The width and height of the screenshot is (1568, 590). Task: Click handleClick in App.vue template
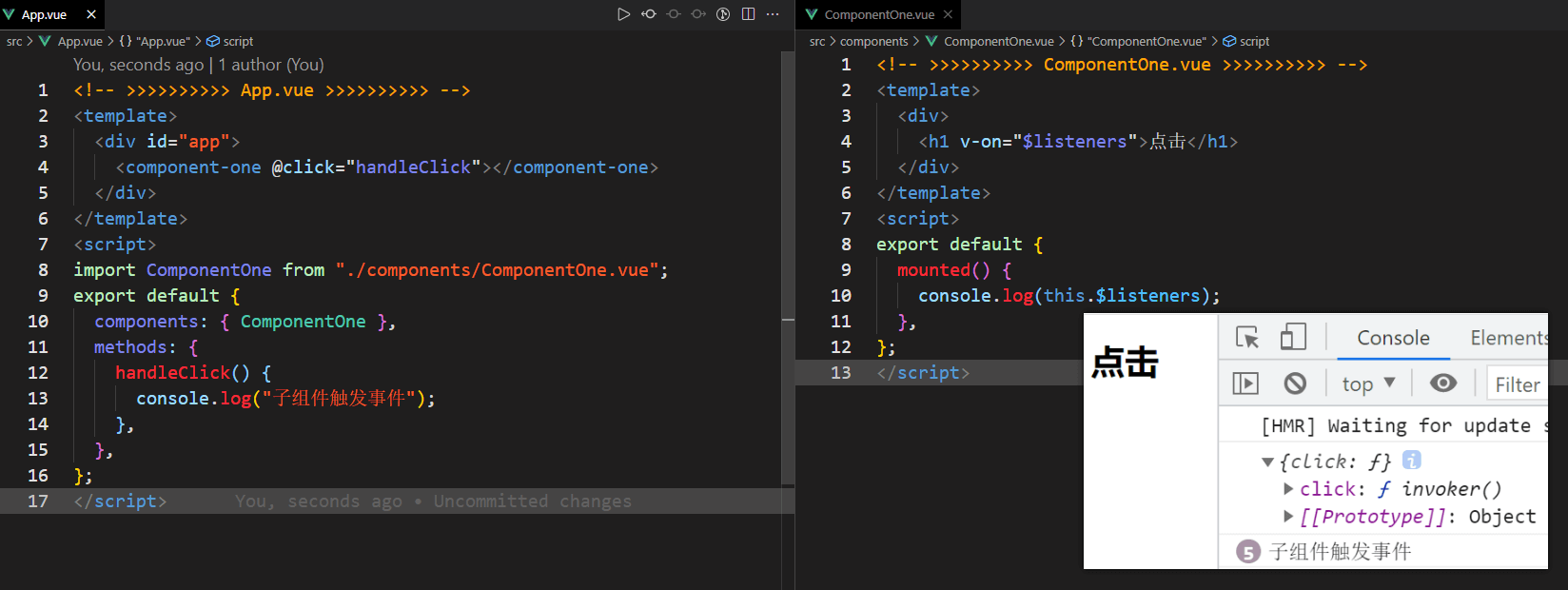(413, 167)
